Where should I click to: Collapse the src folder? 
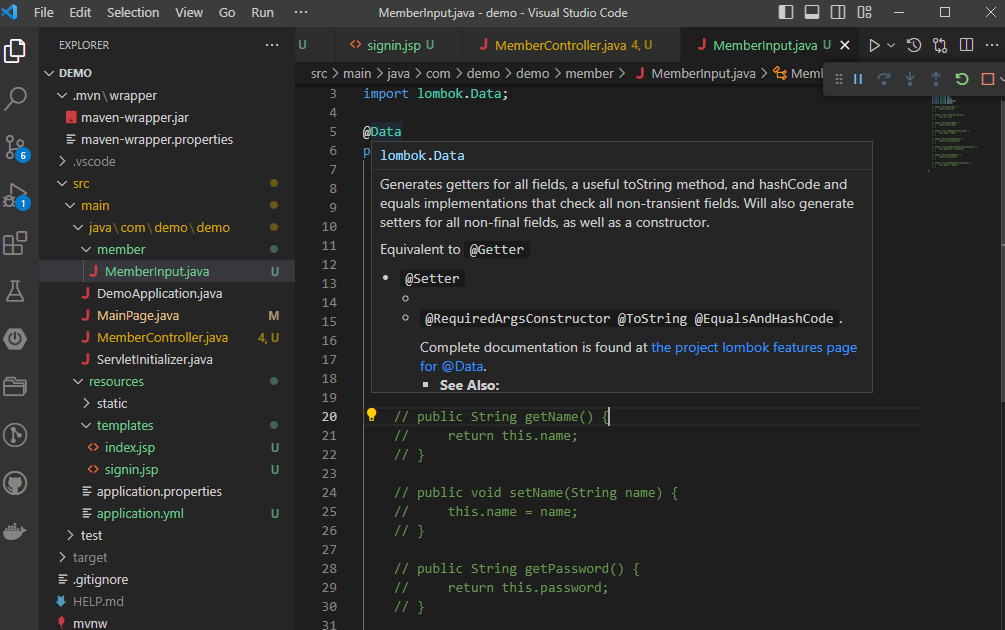(x=62, y=183)
